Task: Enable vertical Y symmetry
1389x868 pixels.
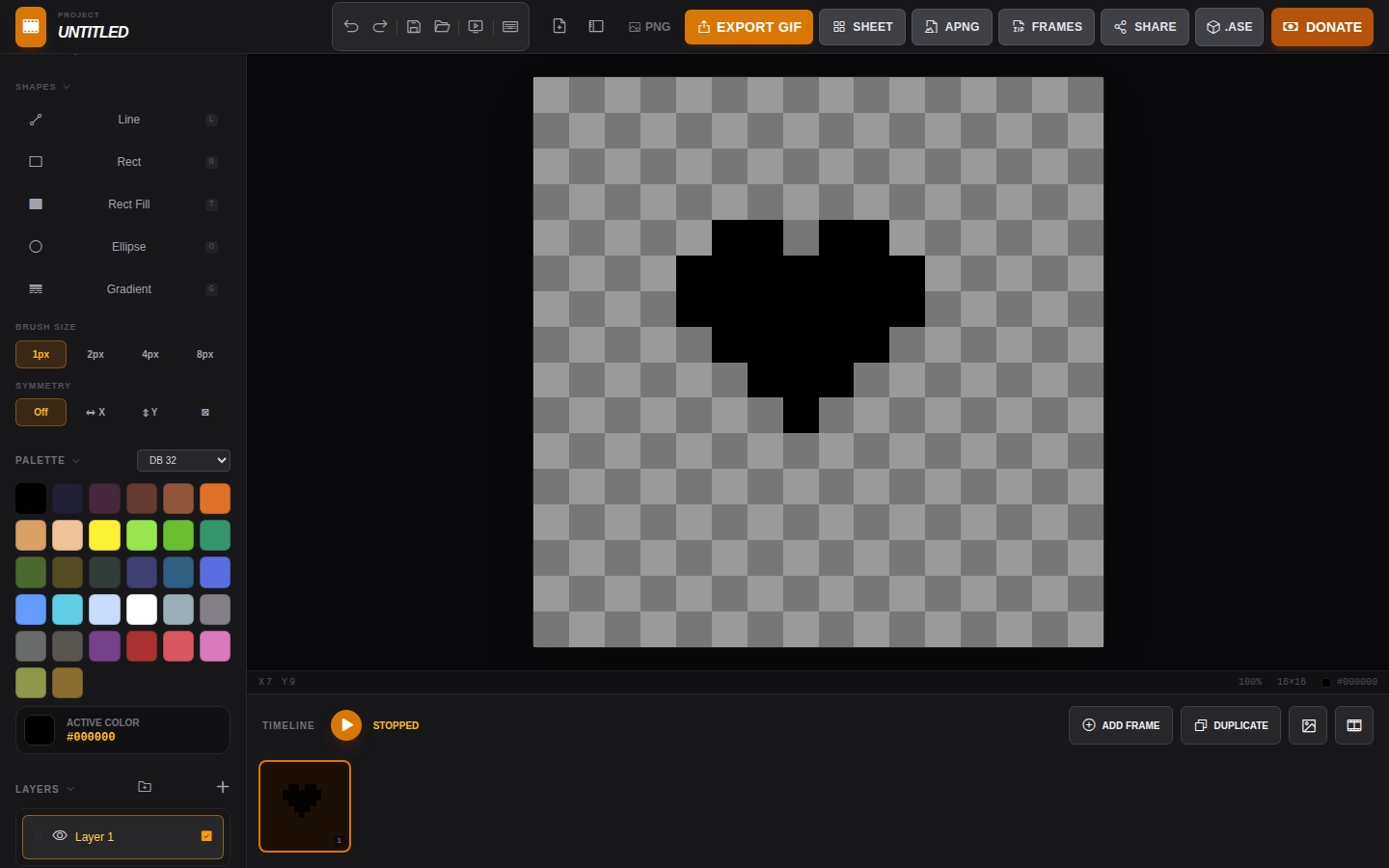Action: [x=150, y=412]
